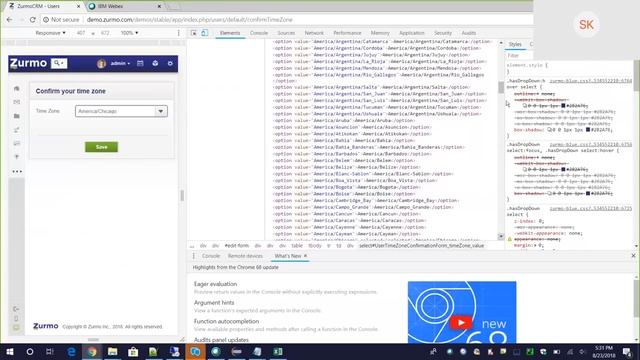Click the funnel icon in the Zurmo sidebar

pyautogui.click(x=16, y=157)
